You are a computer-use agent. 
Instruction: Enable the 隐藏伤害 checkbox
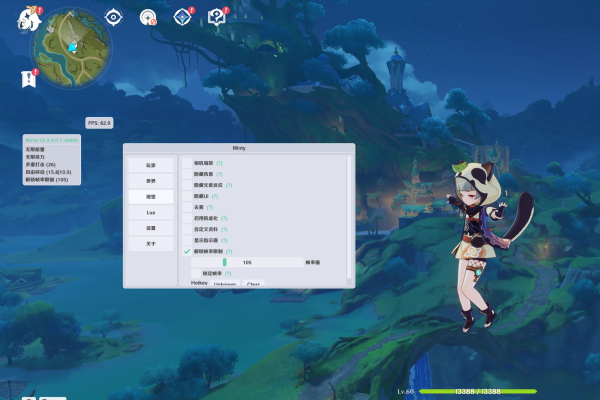click(x=187, y=174)
